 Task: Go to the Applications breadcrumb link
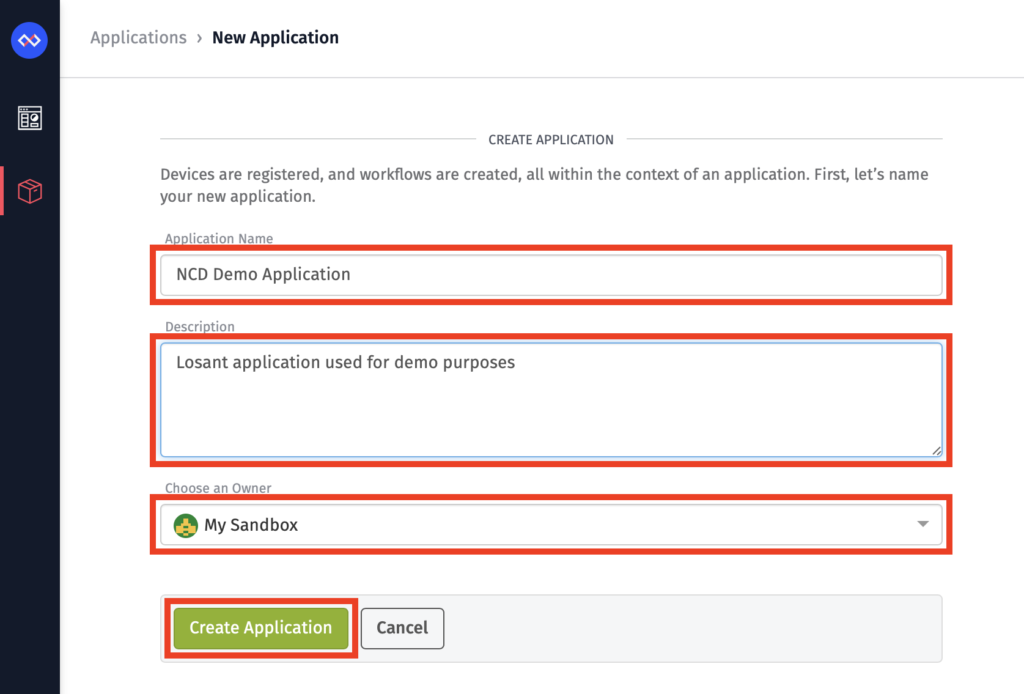[x=138, y=38]
